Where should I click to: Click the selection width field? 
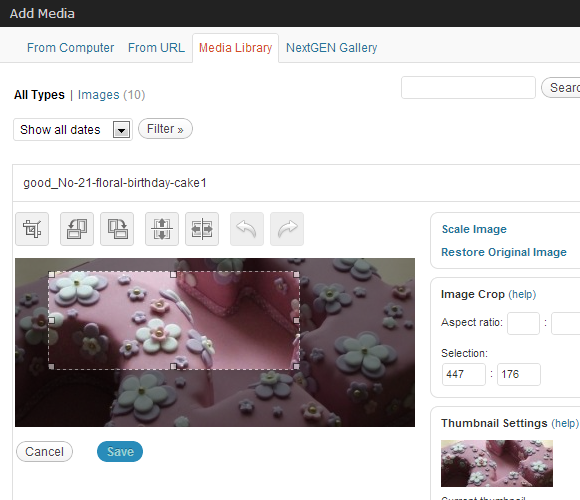(x=464, y=374)
